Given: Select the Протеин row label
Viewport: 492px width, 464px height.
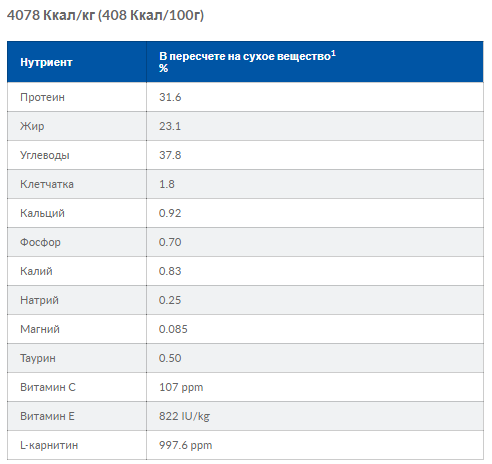Looking at the screenshot, I should coord(42,97).
